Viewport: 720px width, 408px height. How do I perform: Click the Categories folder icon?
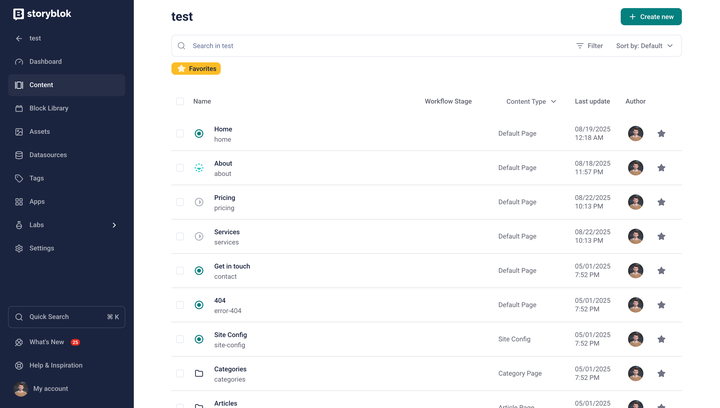(x=199, y=373)
